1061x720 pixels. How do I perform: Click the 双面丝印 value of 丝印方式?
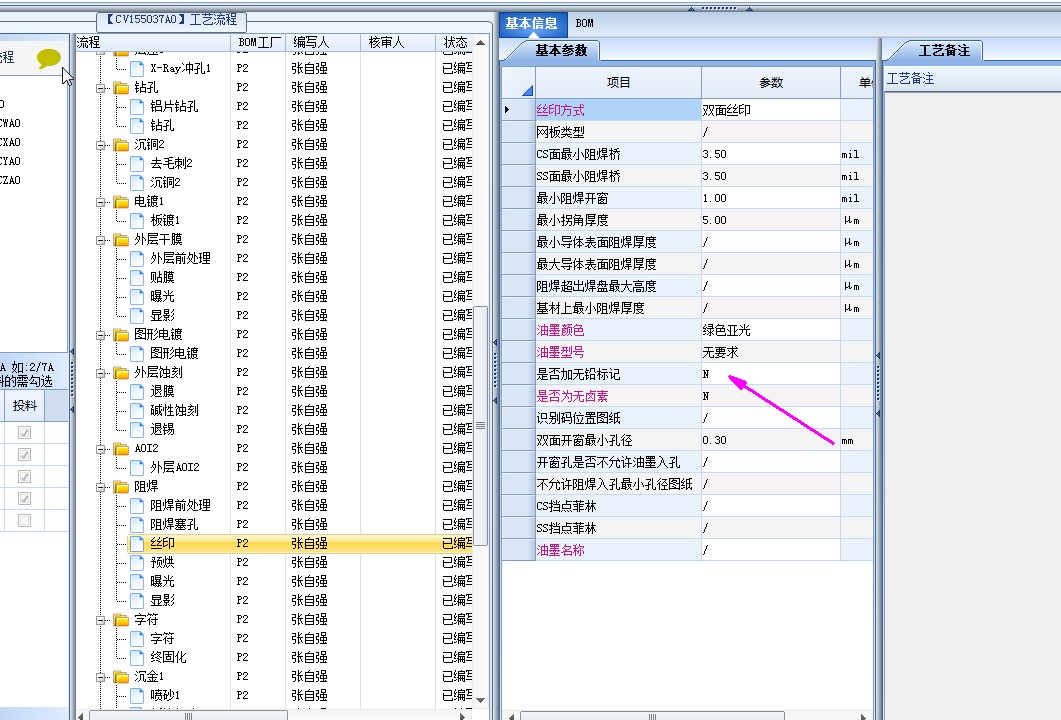coord(771,110)
